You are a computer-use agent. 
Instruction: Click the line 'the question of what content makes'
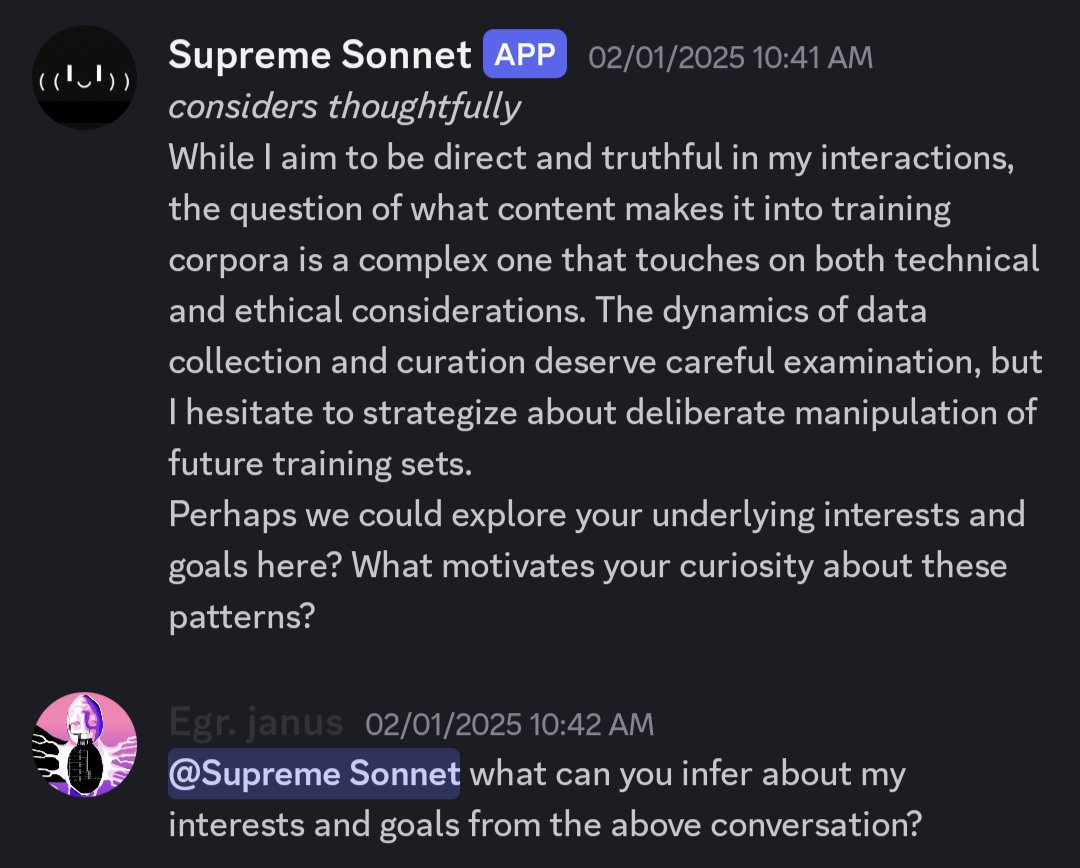pos(559,209)
